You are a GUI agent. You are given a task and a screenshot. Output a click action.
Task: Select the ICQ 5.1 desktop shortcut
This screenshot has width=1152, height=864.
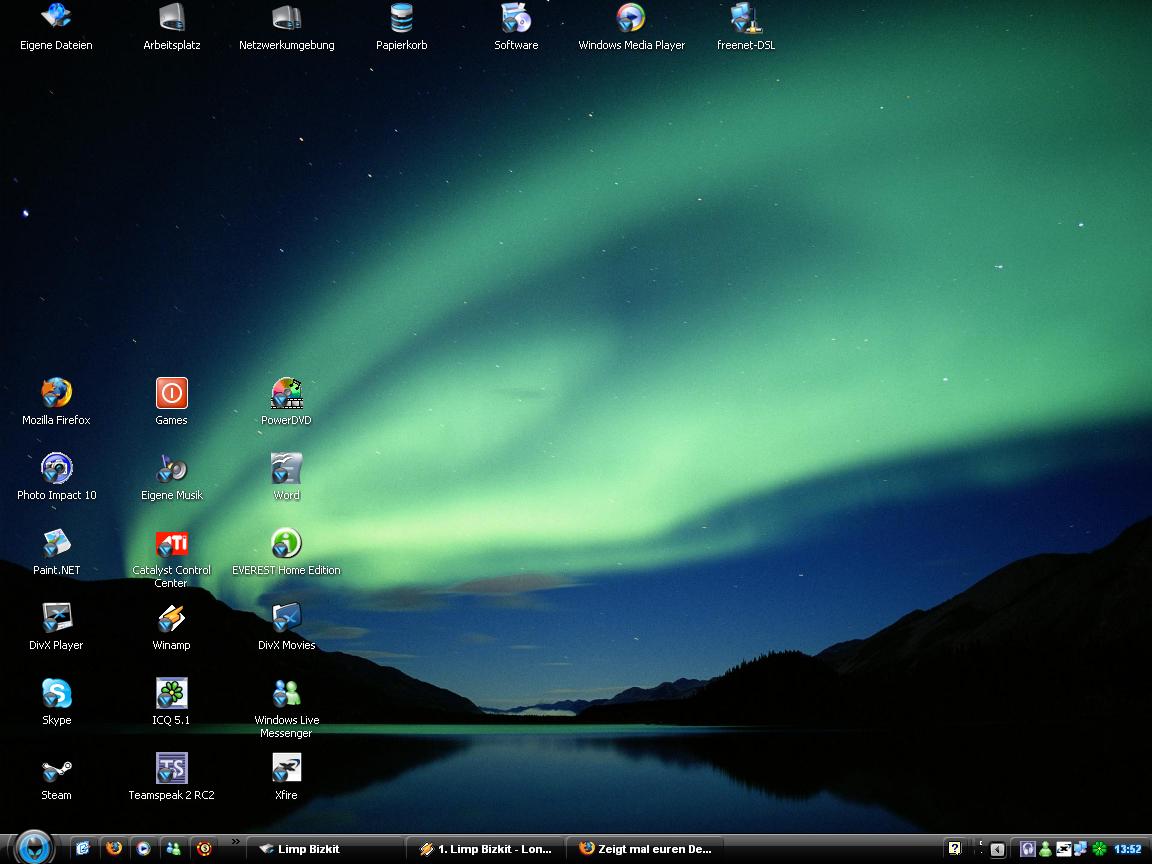(x=171, y=702)
